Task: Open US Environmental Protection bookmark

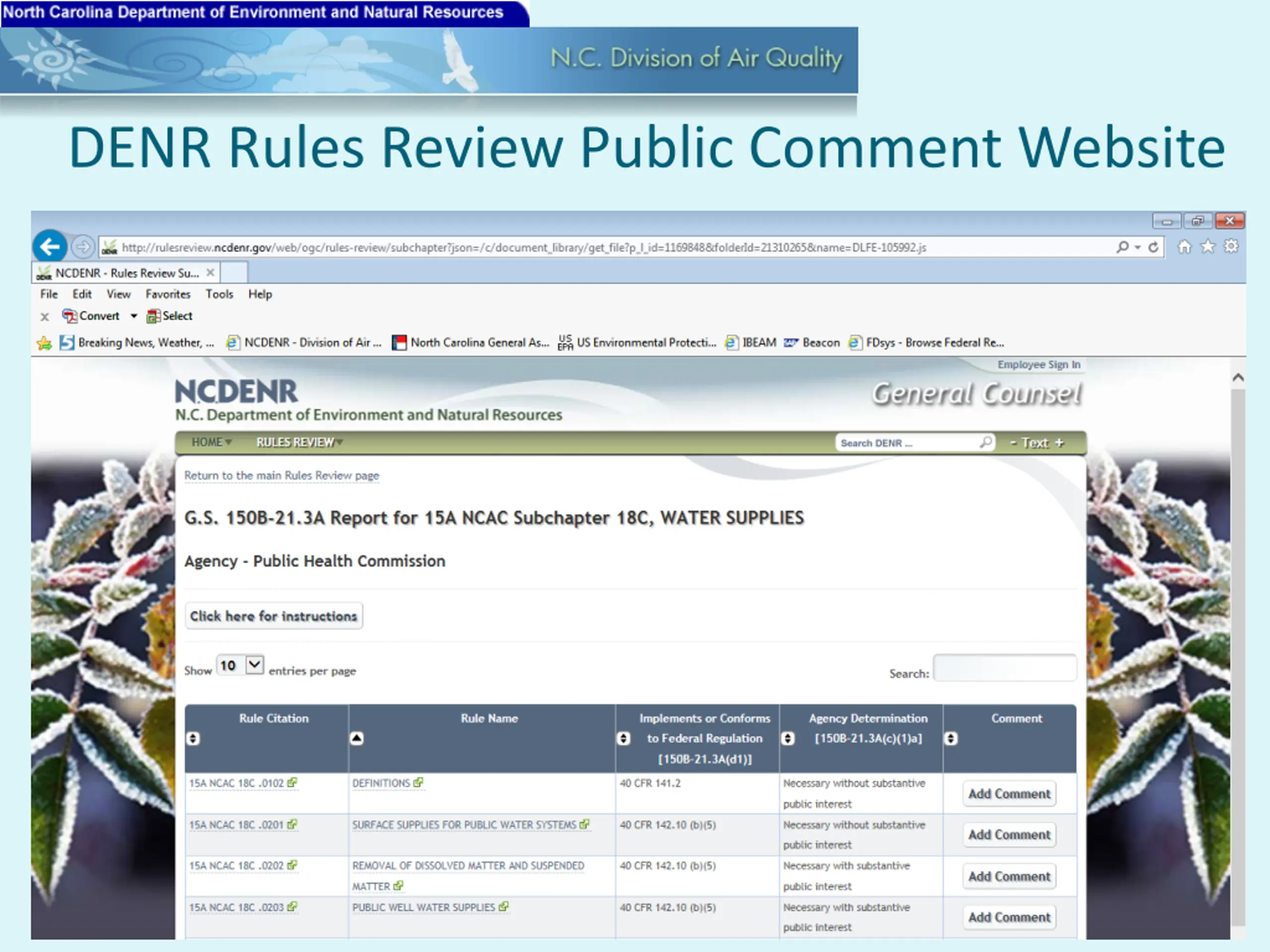Action: 637,343
